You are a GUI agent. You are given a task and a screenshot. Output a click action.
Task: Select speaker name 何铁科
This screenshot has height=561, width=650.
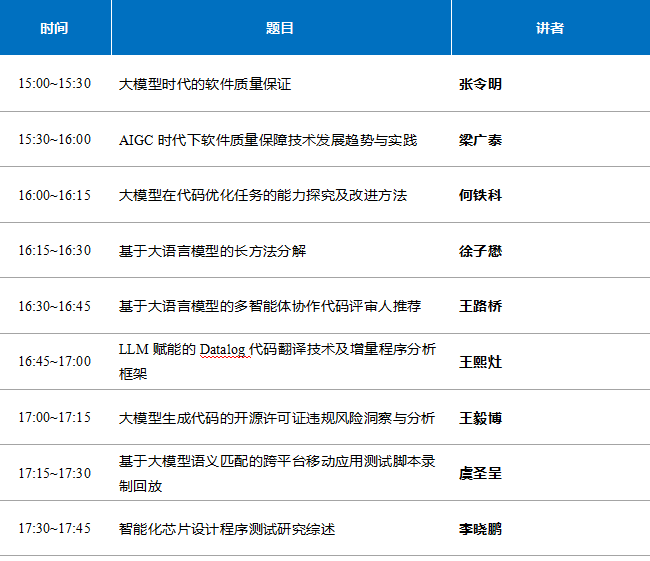pos(480,195)
